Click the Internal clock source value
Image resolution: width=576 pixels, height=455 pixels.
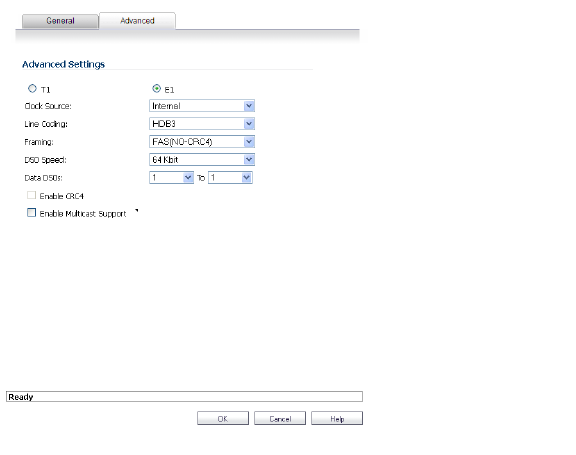click(166, 106)
